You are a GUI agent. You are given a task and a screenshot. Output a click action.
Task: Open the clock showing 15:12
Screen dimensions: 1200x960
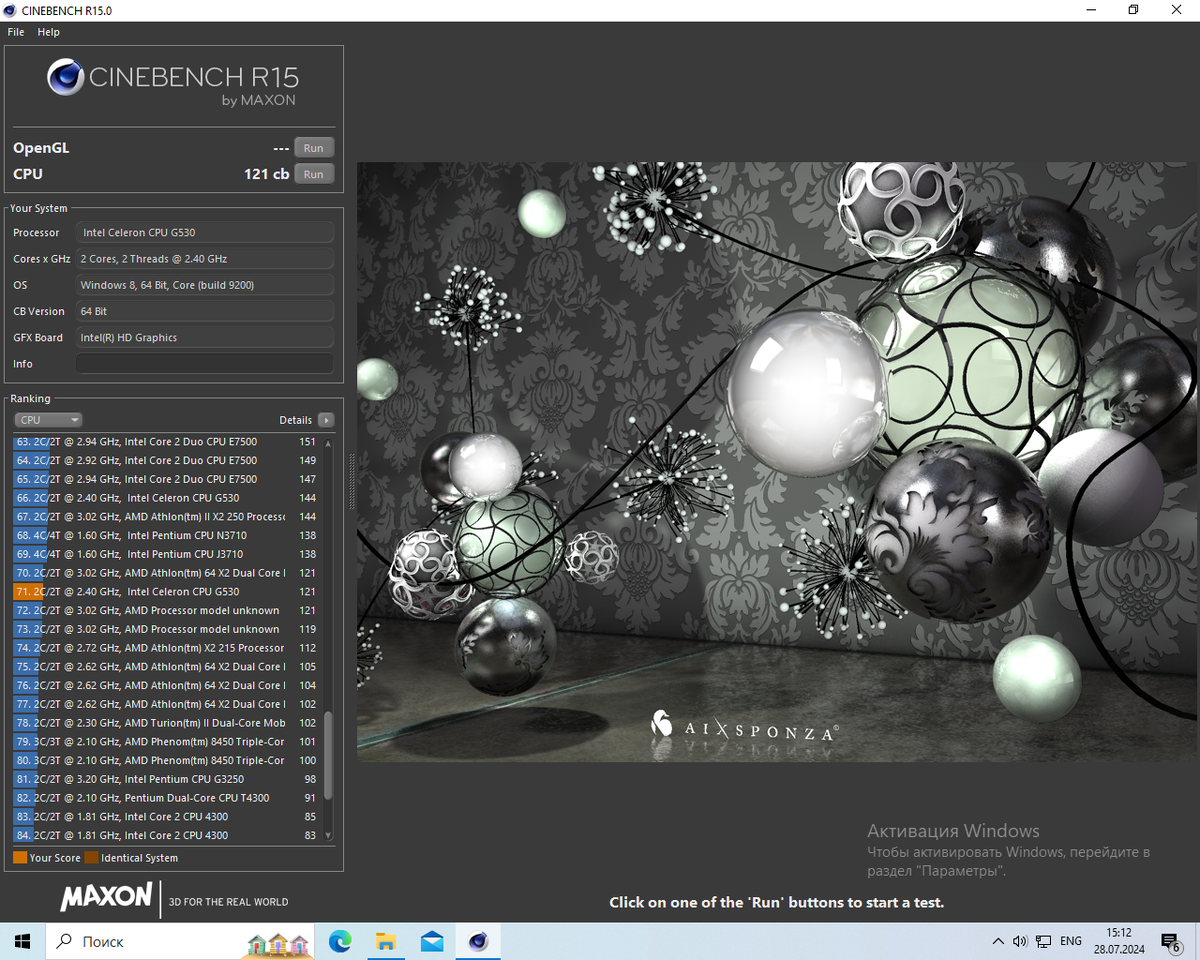click(1119, 941)
